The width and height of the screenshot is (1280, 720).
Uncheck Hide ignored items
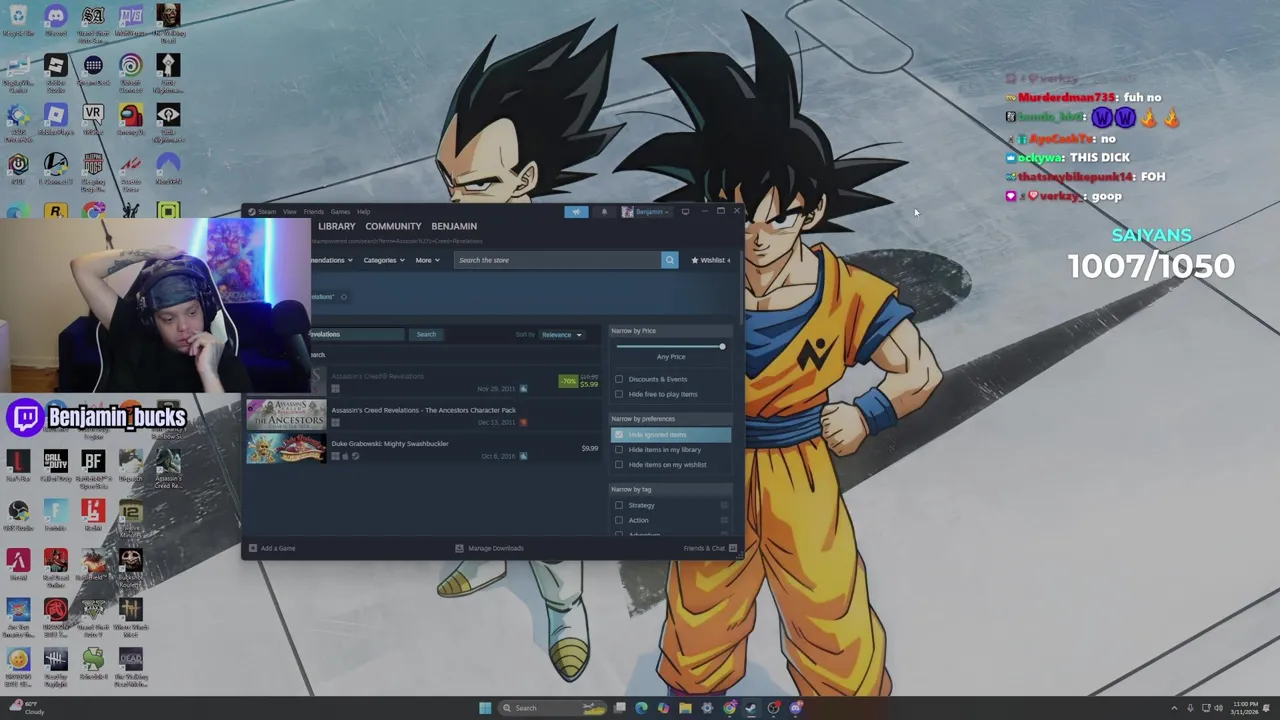pyautogui.click(x=619, y=435)
